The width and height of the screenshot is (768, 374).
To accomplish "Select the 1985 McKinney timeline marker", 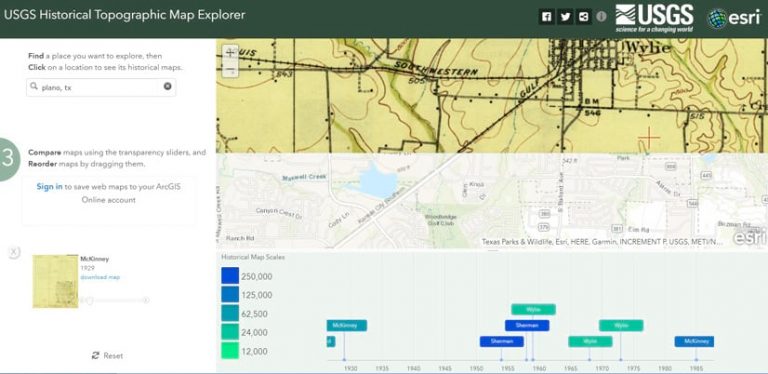I will pos(694,341).
